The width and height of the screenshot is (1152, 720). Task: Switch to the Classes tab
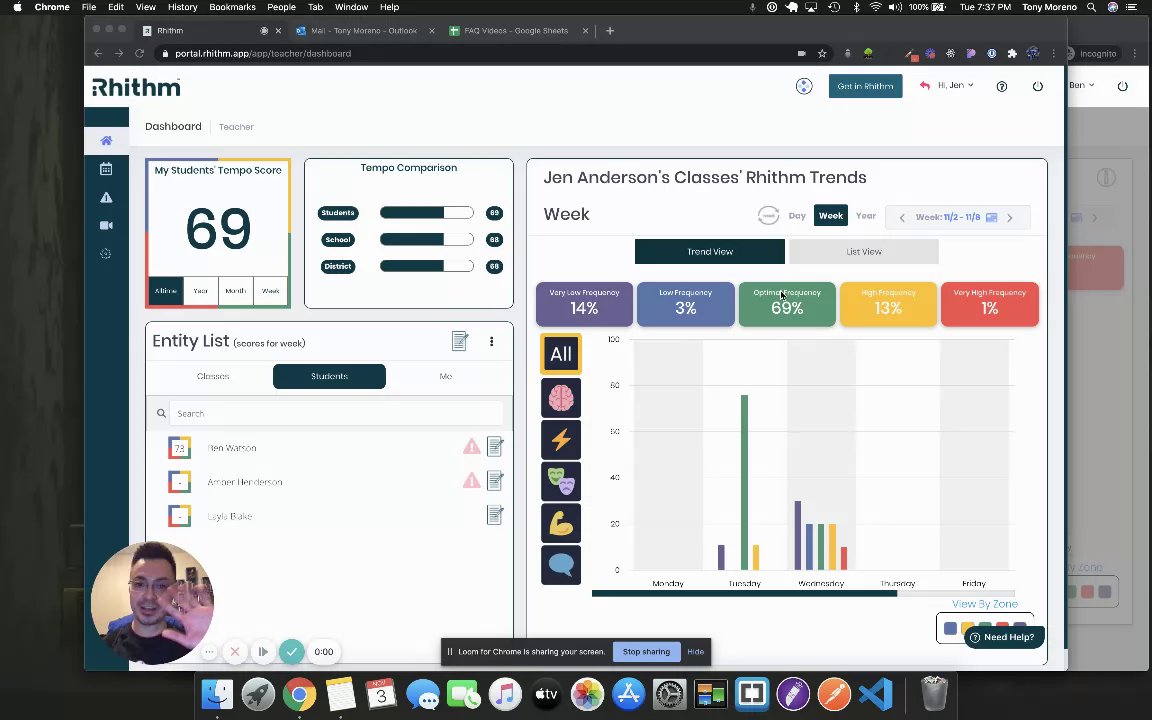click(x=213, y=376)
